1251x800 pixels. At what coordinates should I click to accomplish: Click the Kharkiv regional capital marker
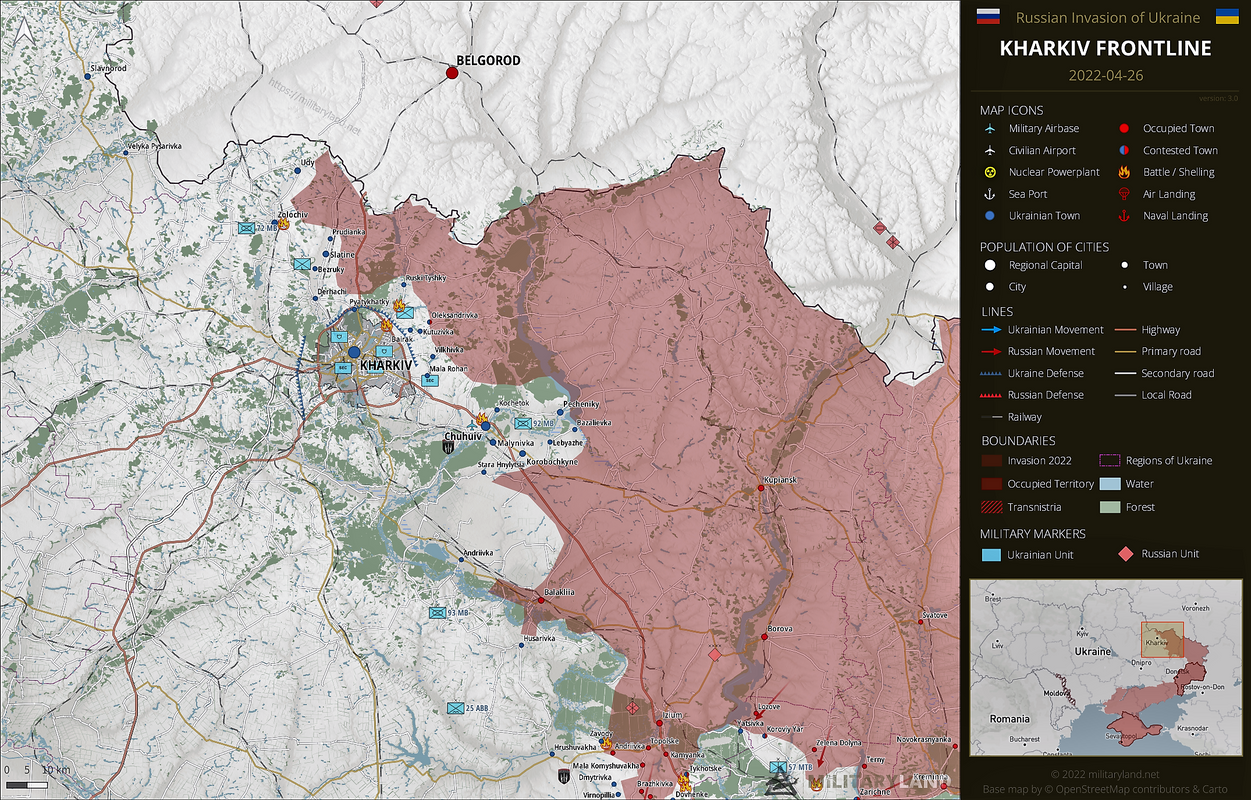354,352
